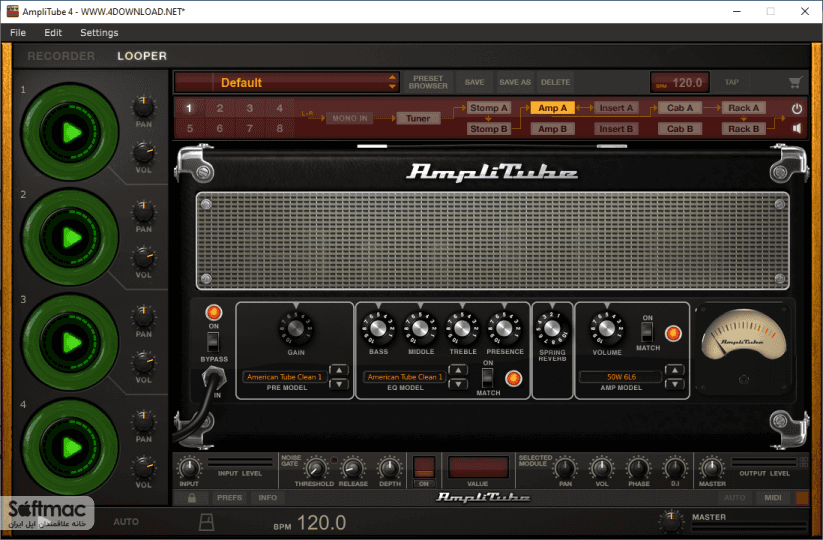Open the 50W 6L6 AMP MODEL list

(x=620, y=377)
